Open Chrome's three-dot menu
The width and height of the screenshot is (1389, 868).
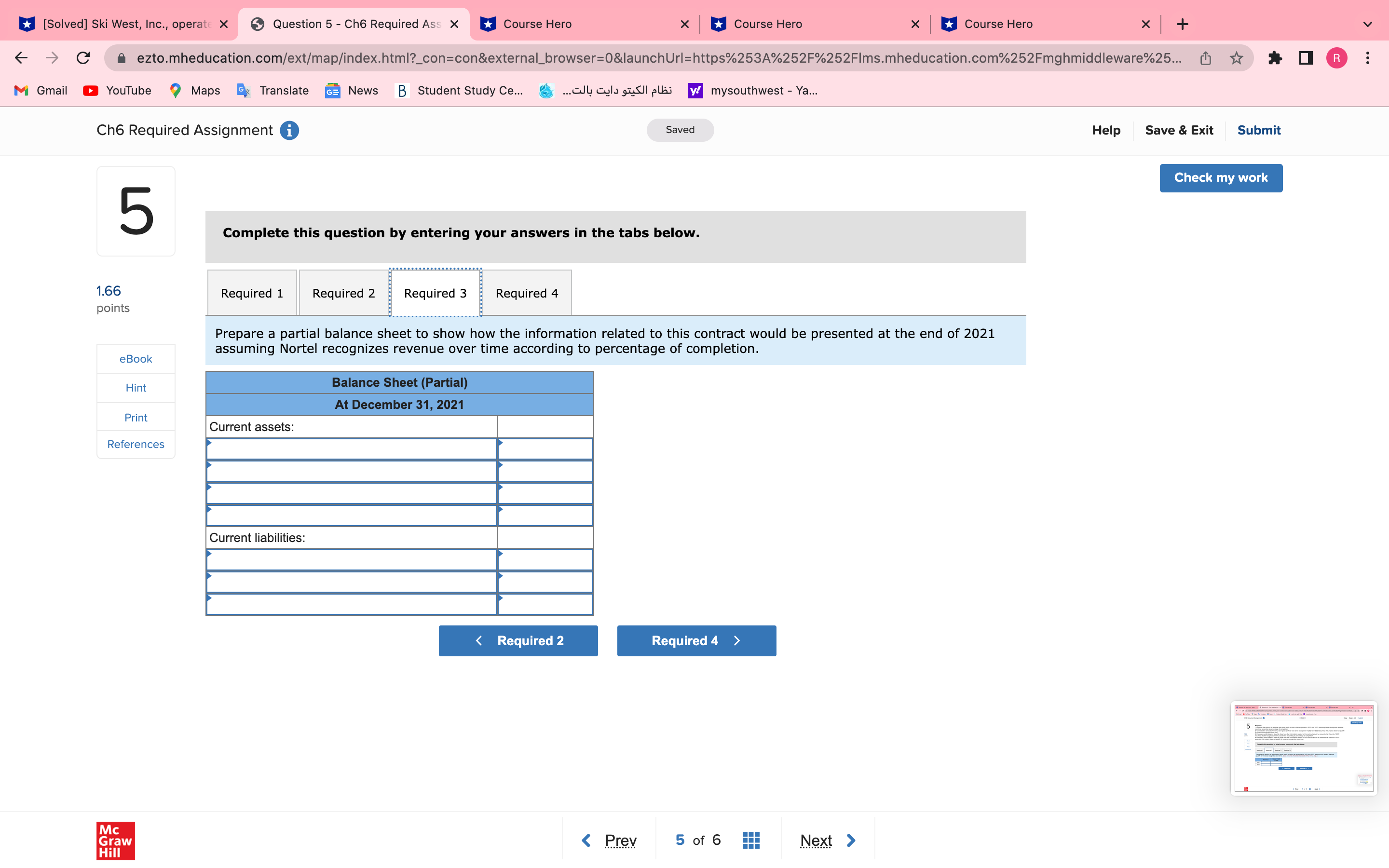pyautogui.click(x=1368, y=58)
